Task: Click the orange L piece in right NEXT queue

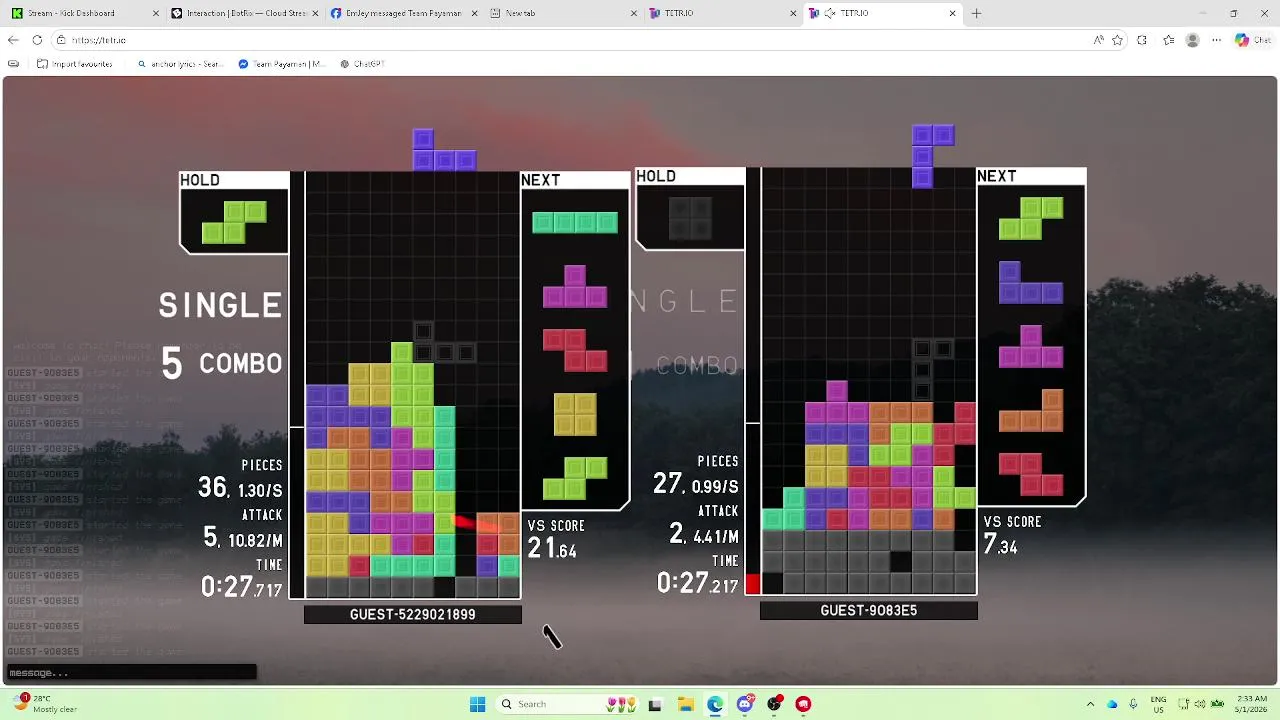Action: coord(1031,411)
